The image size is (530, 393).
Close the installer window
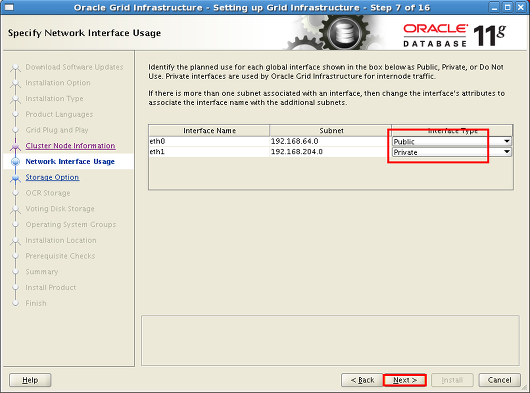(x=521, y=7)
